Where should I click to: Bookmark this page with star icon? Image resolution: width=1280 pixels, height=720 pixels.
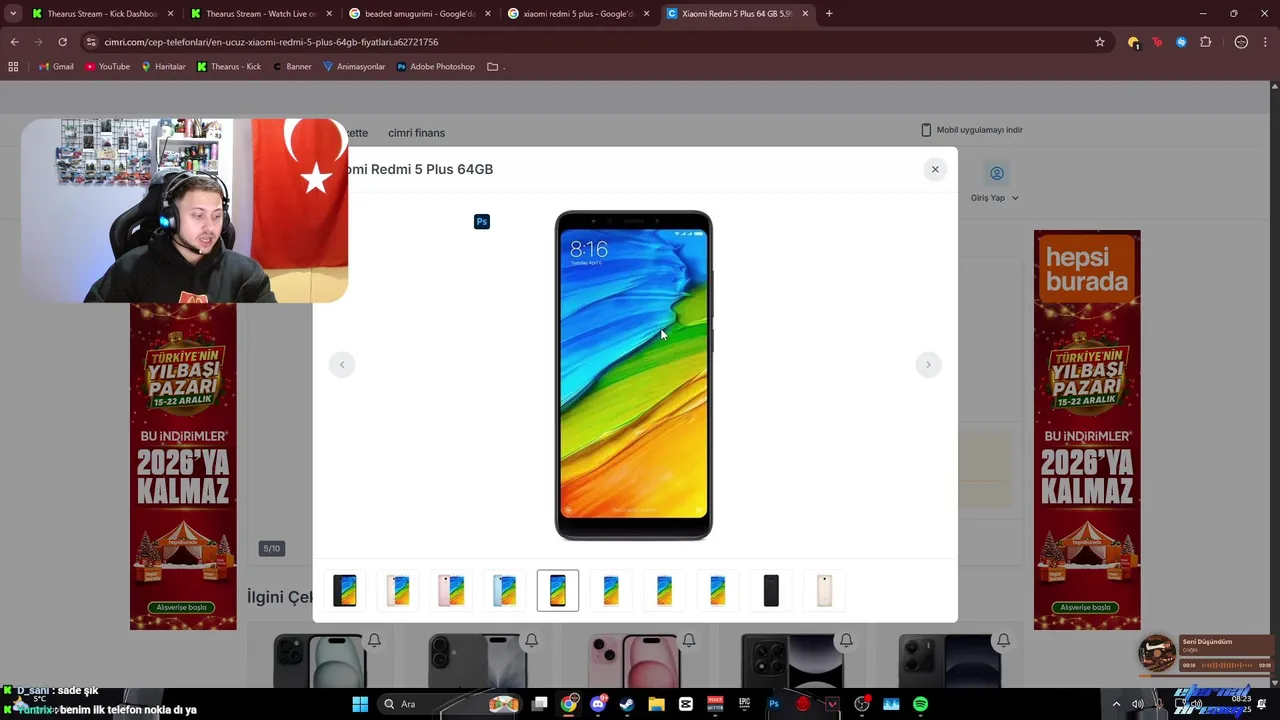tap(1100, 42)
